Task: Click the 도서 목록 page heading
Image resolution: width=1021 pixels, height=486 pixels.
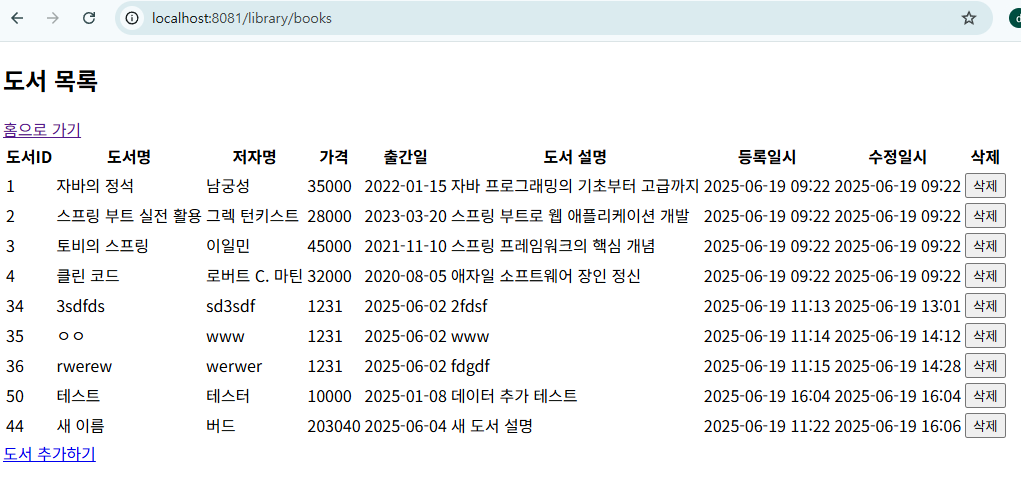Action: click(x=51, y=81)
